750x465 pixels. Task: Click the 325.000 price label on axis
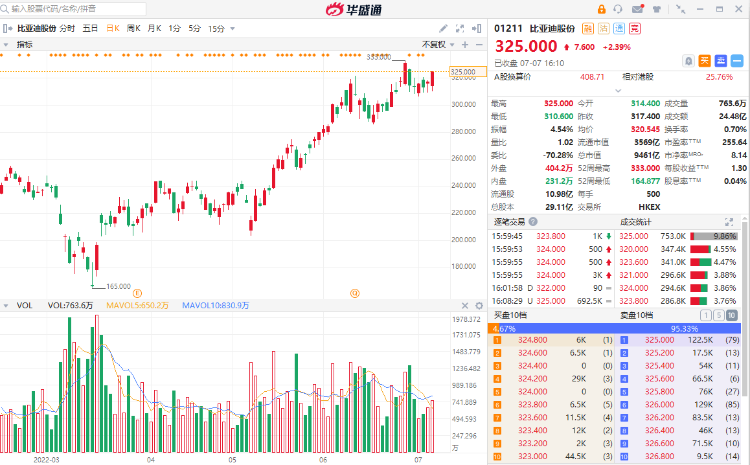pyautogui.click(x=468, y=72)
